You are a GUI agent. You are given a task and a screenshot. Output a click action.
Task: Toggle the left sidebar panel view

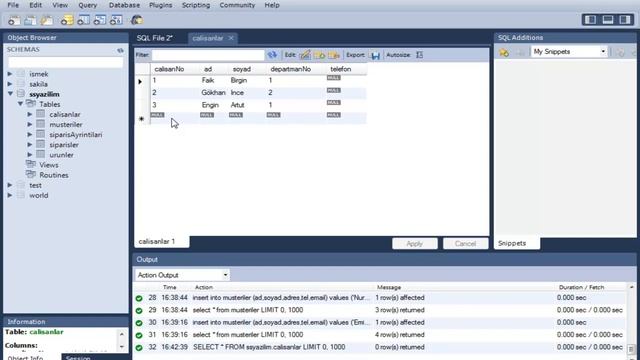pyautogui.click(x=590, y=20)
